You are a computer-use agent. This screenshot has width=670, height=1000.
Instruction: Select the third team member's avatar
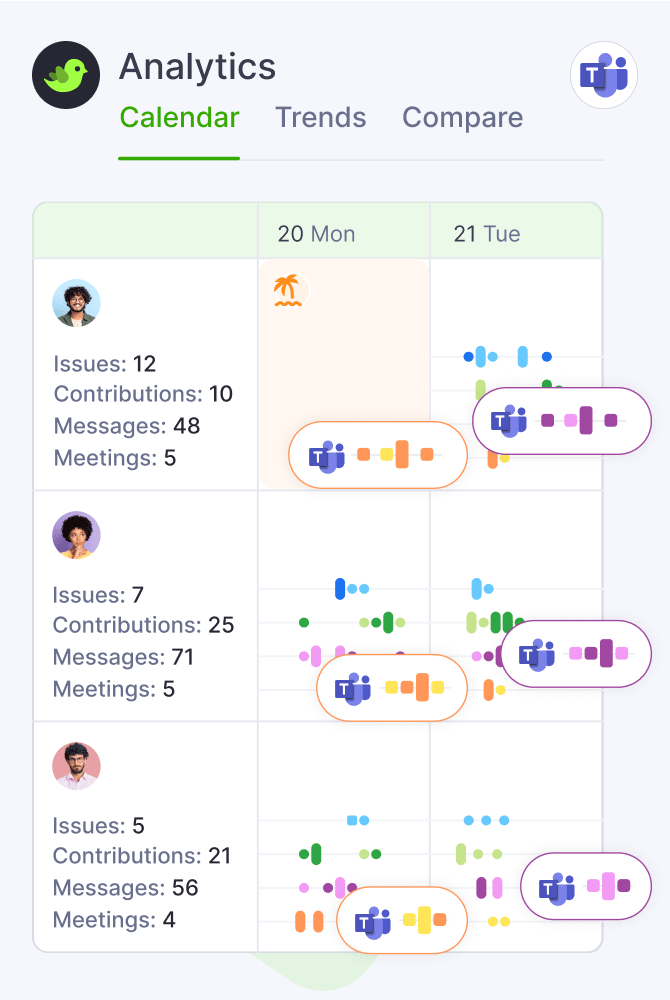pyautogui.click(x=77, y=766)
